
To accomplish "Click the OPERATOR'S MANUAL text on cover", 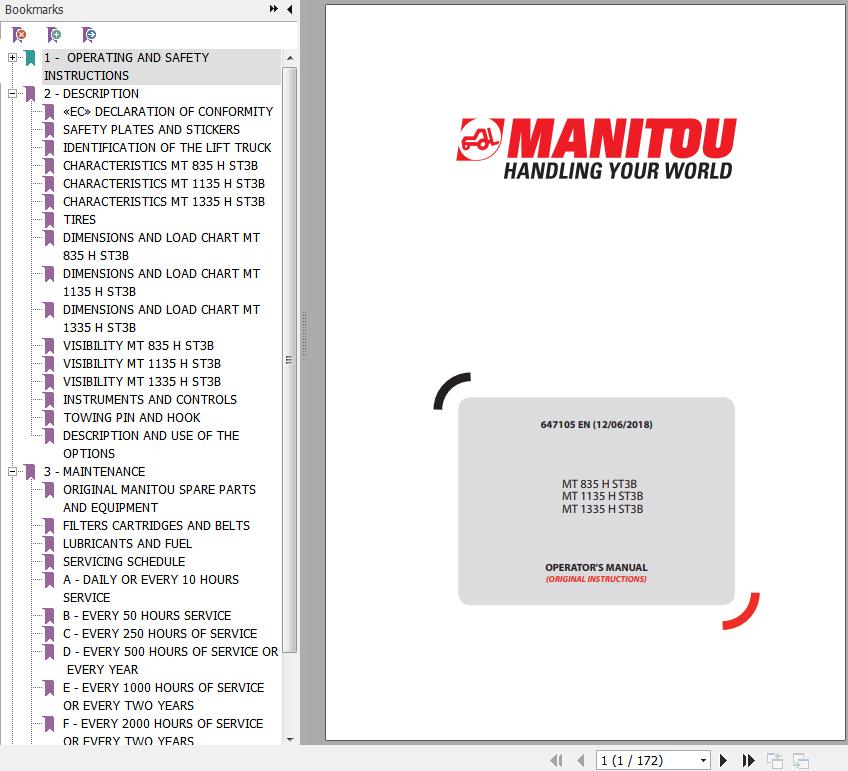I will (596, 567).
